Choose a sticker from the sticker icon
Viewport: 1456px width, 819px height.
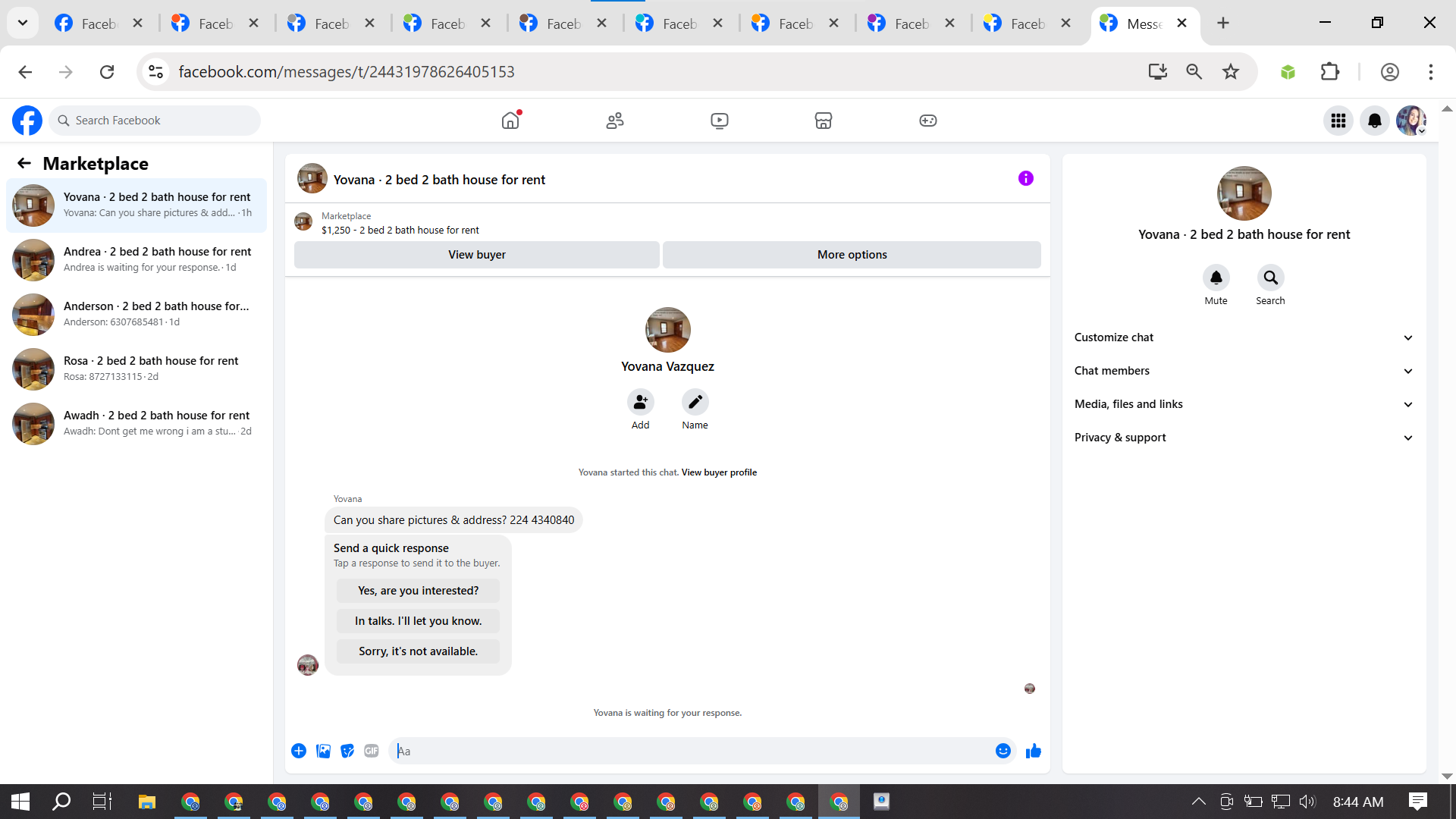[347, 751]
